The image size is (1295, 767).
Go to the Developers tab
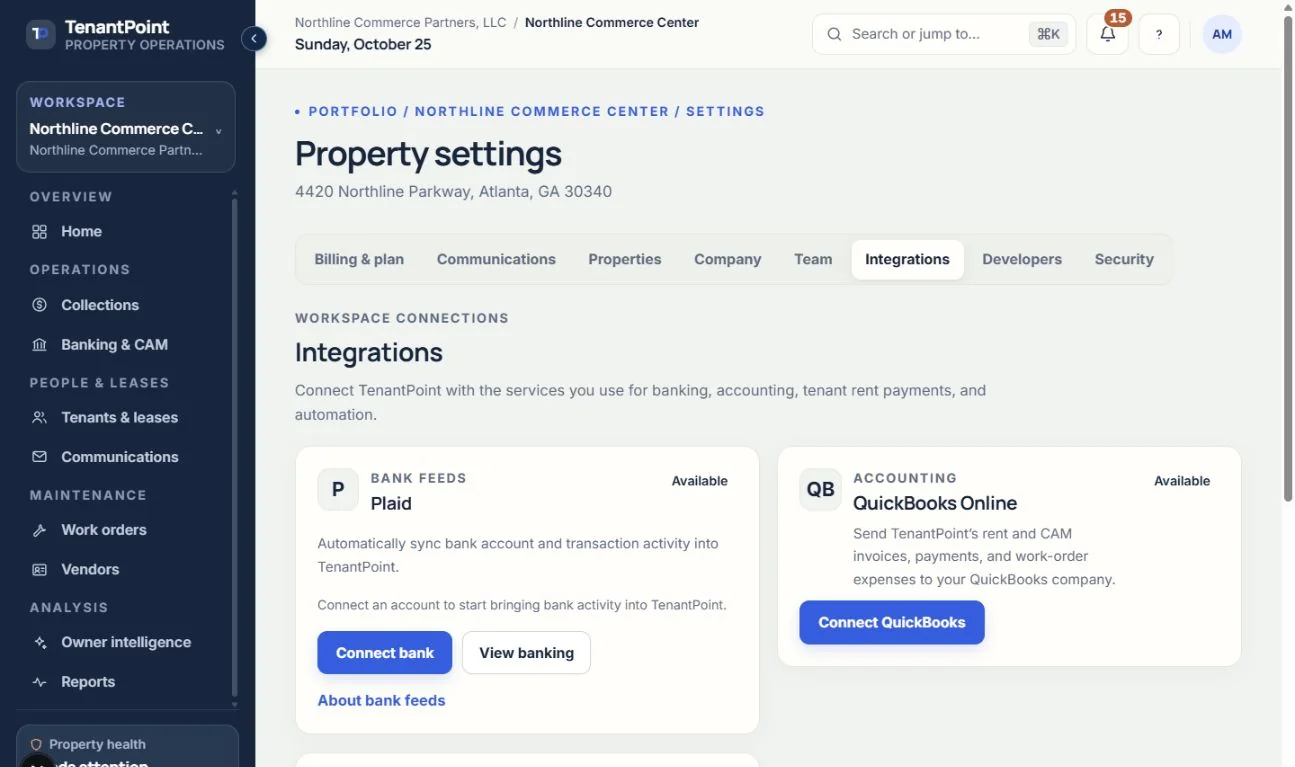pos(1022,260)
